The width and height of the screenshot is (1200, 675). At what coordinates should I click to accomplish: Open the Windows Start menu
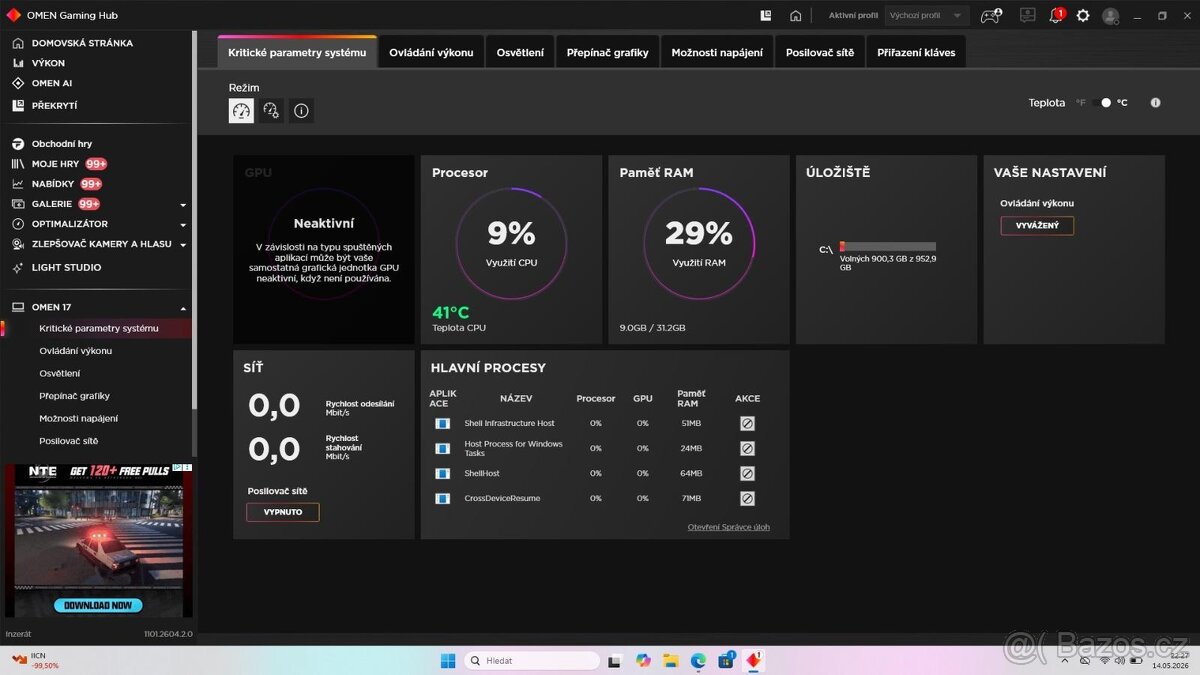[x=448, y=660]
